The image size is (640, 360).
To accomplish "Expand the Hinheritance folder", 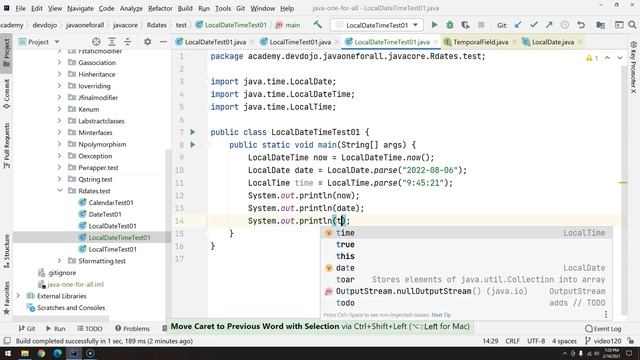I will 60,74.
